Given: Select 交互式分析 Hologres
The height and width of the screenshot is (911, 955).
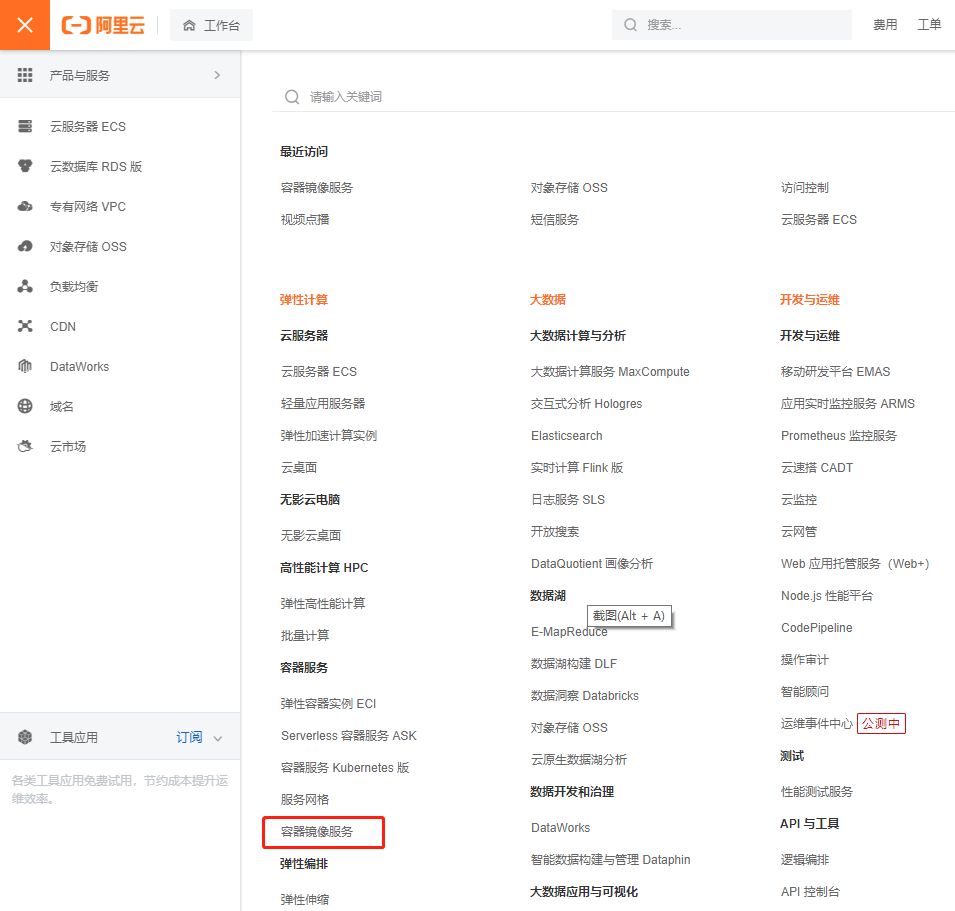Looking at the screenshot, I should 586,404.
